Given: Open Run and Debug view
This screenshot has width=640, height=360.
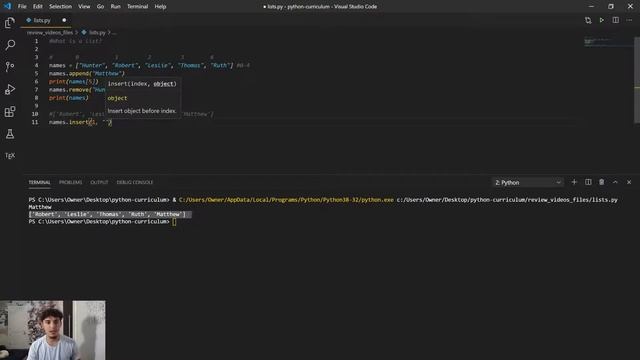Looking at the screenshot, I should tap(10, 89).
